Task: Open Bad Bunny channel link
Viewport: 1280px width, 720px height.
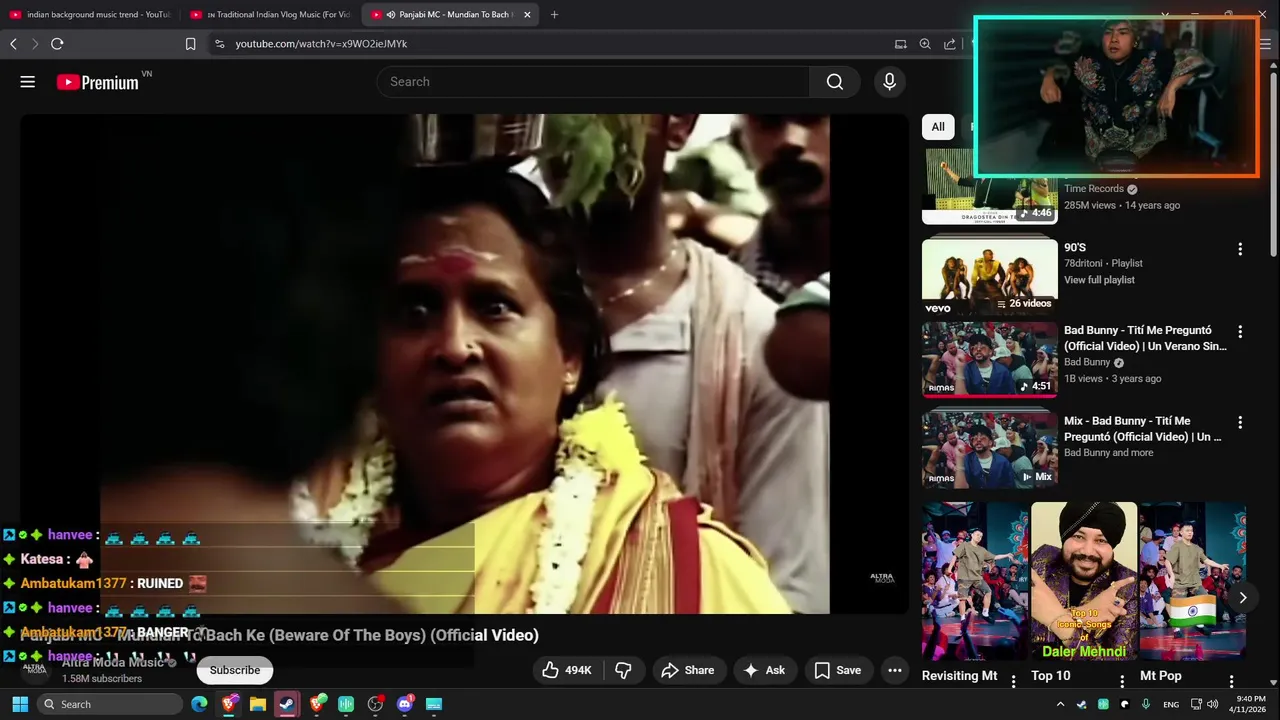Action: point(1087,362)
